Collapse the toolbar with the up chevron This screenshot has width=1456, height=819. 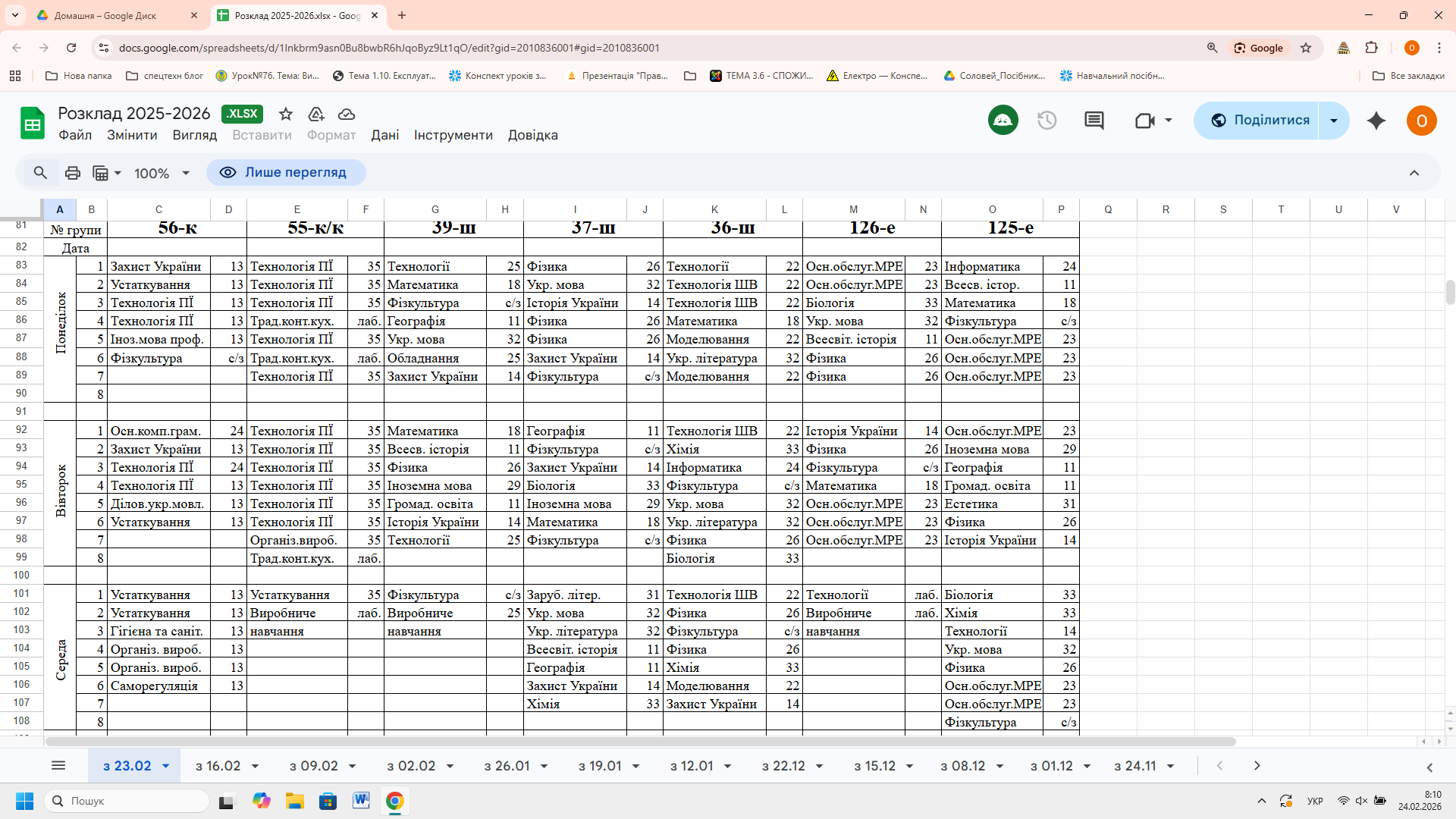point(1414,173)
